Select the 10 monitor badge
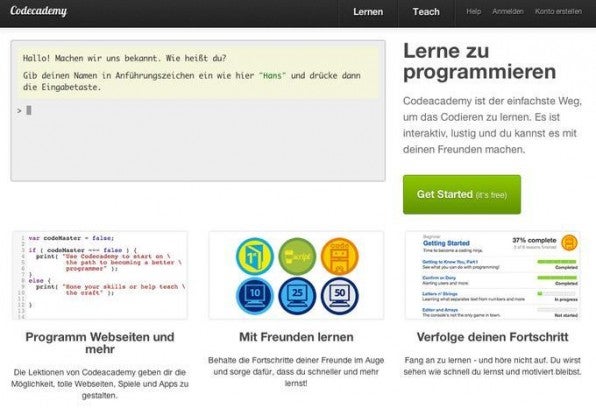Screen dimensions: 596x408 pyautogui.click(x=255, y=295)
